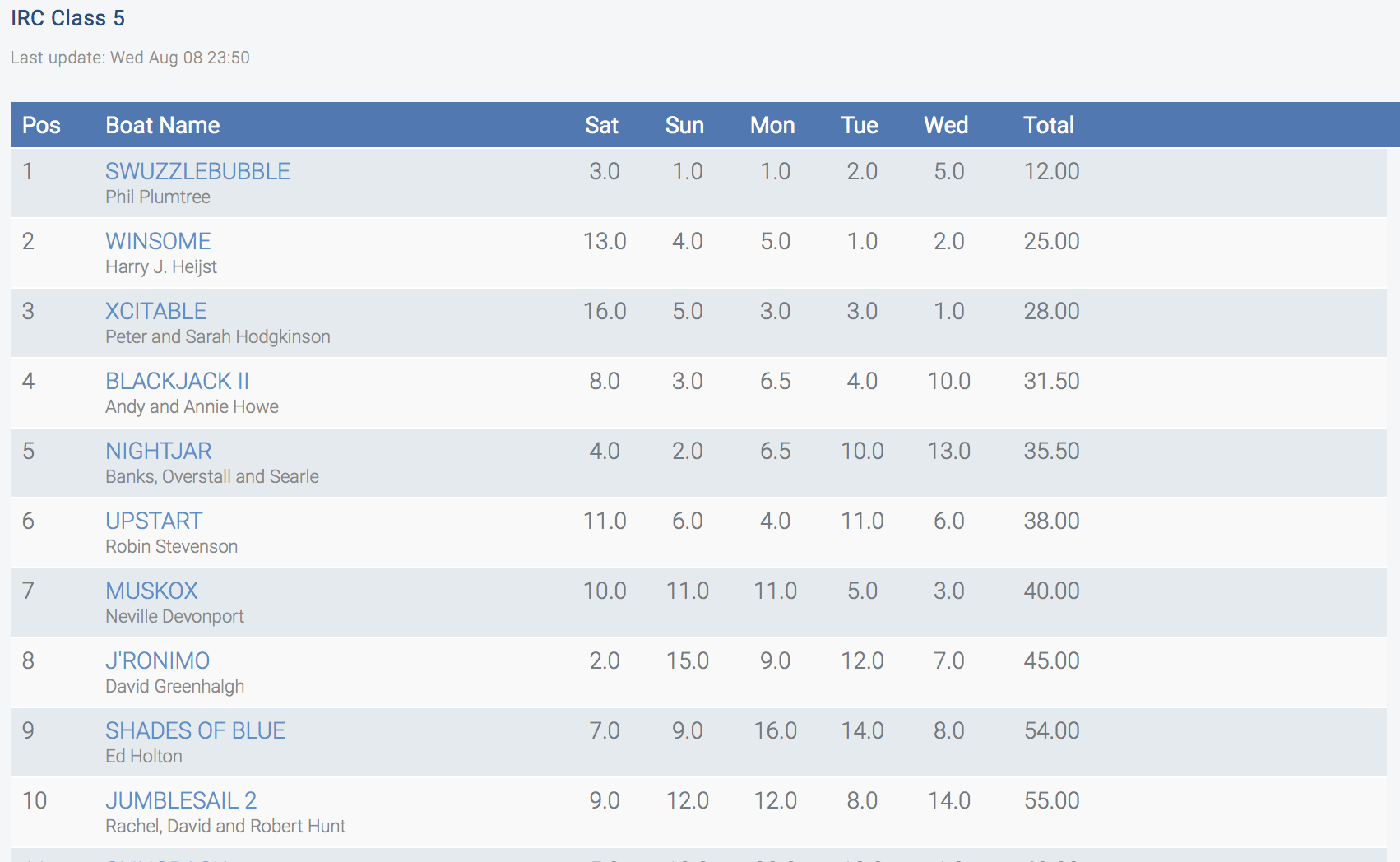Click SHADES OF BLUE Tuesday score 14.0
The height and width of the screenshot is (862, 1400).
(862, 730)
